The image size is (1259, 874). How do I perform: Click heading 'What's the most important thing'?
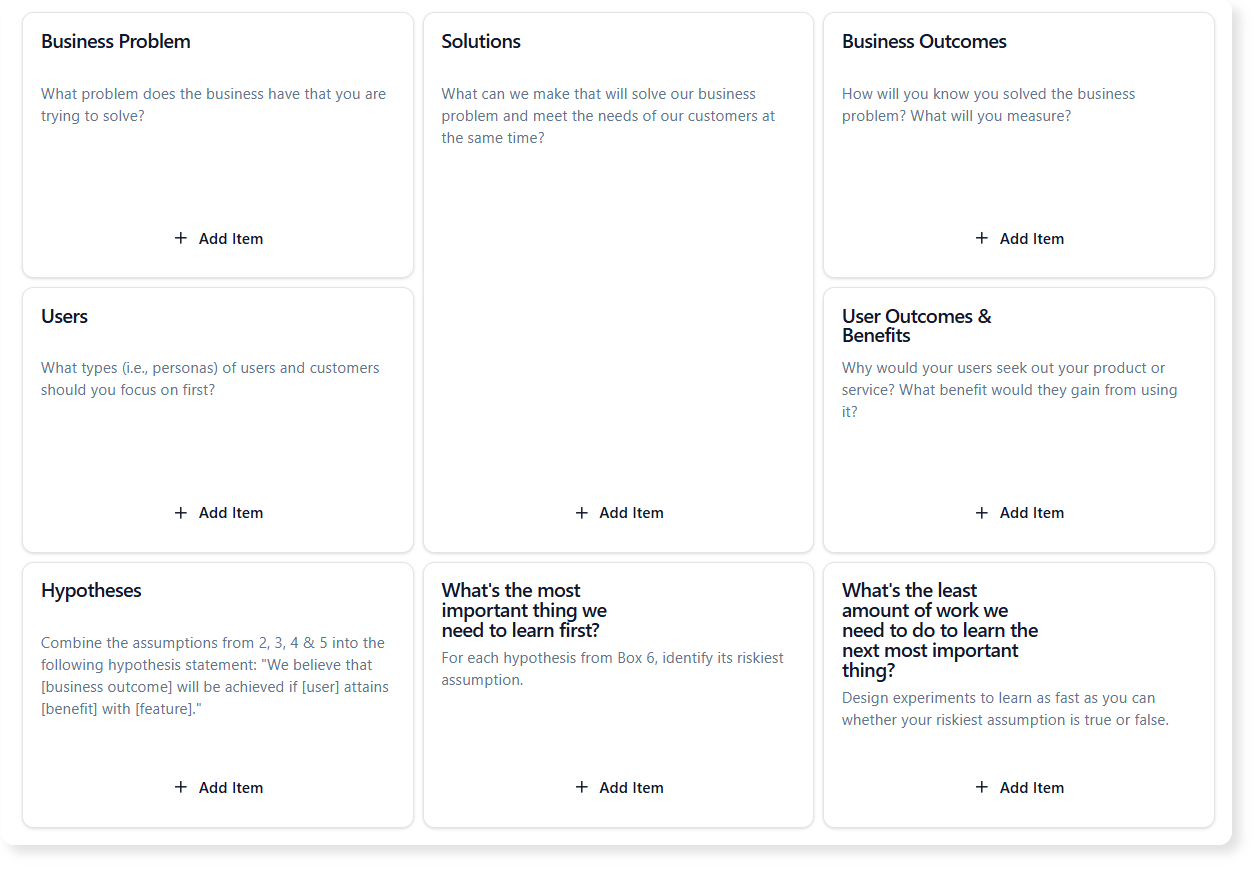[x=524, y=610]
